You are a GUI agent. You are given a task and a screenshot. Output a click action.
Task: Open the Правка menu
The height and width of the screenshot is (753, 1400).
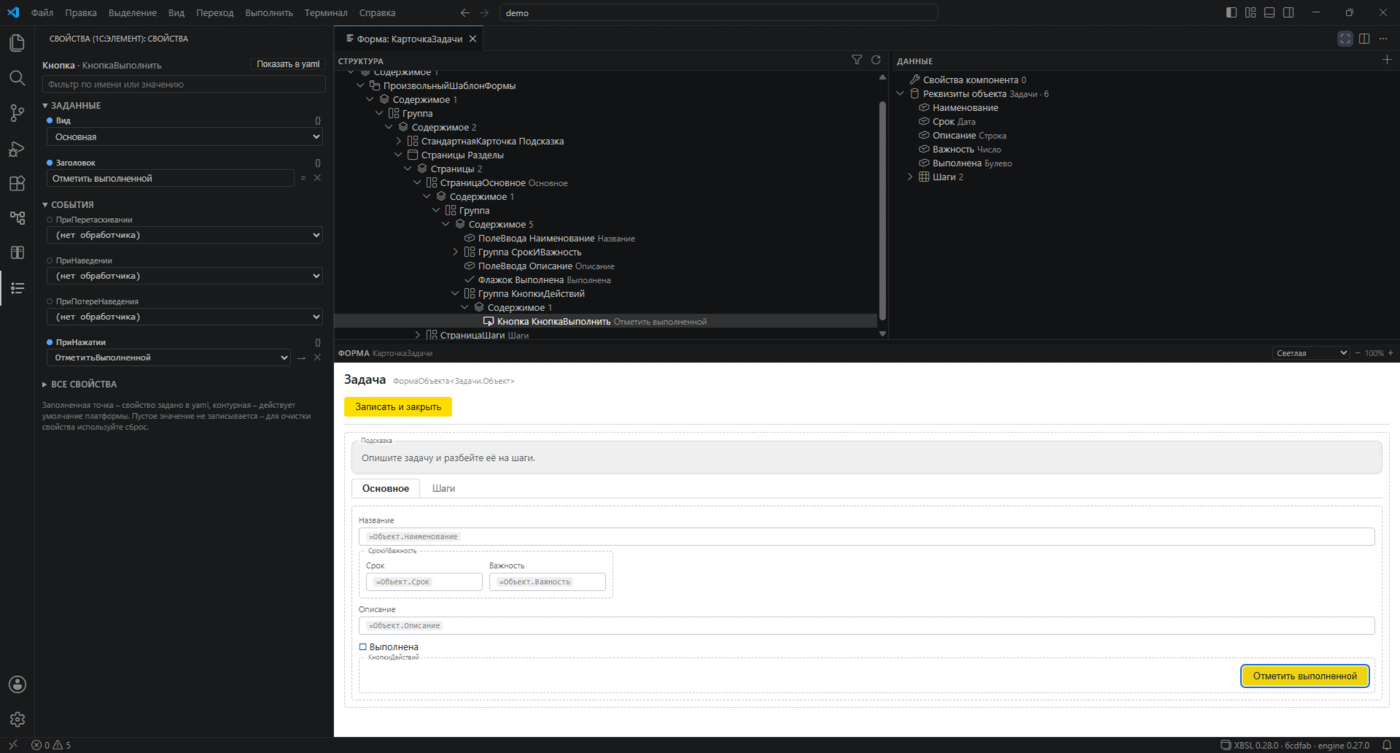81,13
